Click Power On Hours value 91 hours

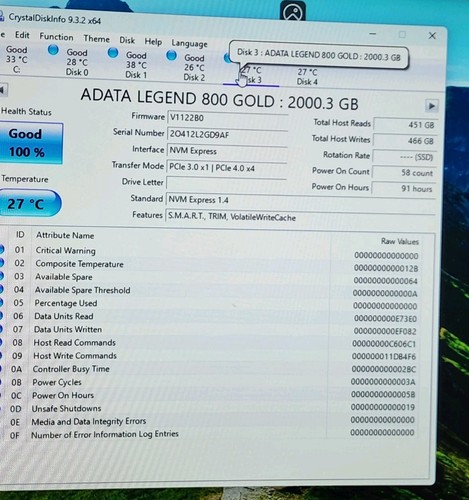pos(403,189)
